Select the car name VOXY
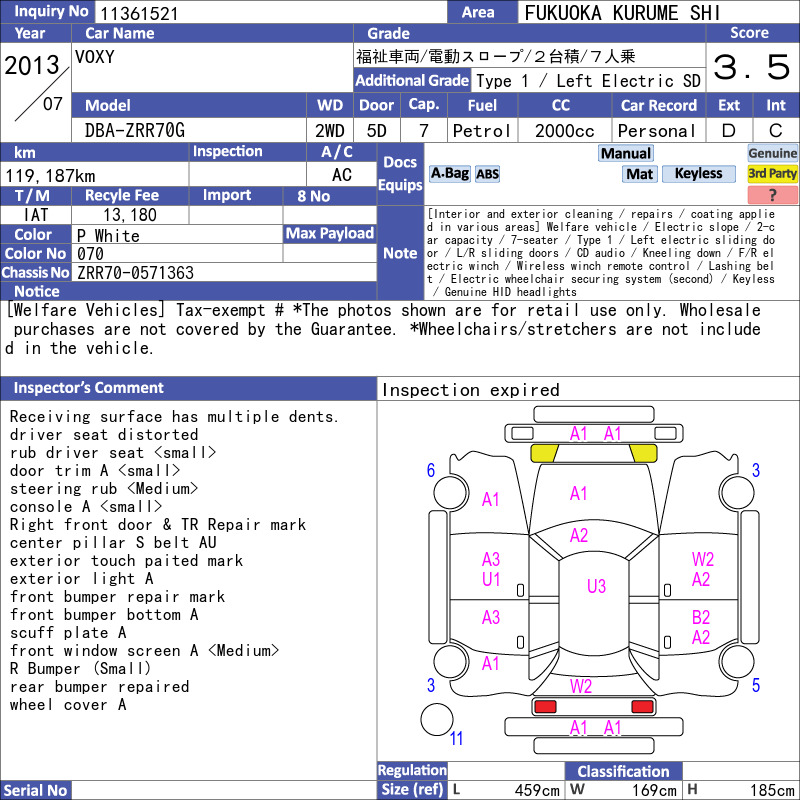800x800 pixels. [x=95, y=56]
